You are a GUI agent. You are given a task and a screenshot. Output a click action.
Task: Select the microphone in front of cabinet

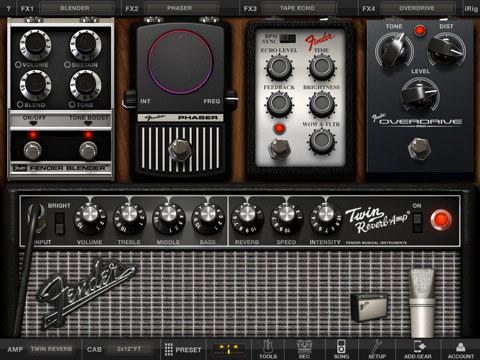click(422, 303)
